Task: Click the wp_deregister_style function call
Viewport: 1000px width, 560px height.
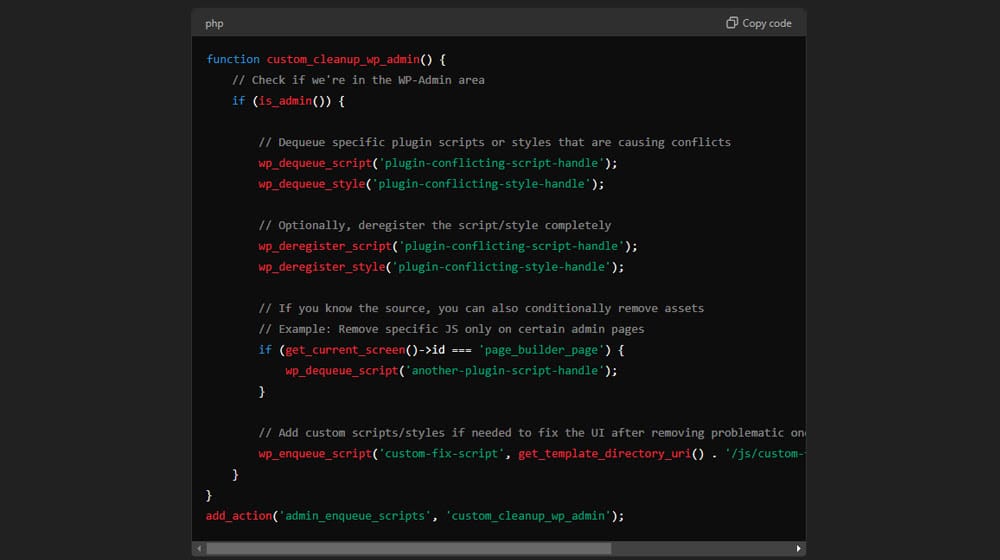Action: [x=321, y=267]
